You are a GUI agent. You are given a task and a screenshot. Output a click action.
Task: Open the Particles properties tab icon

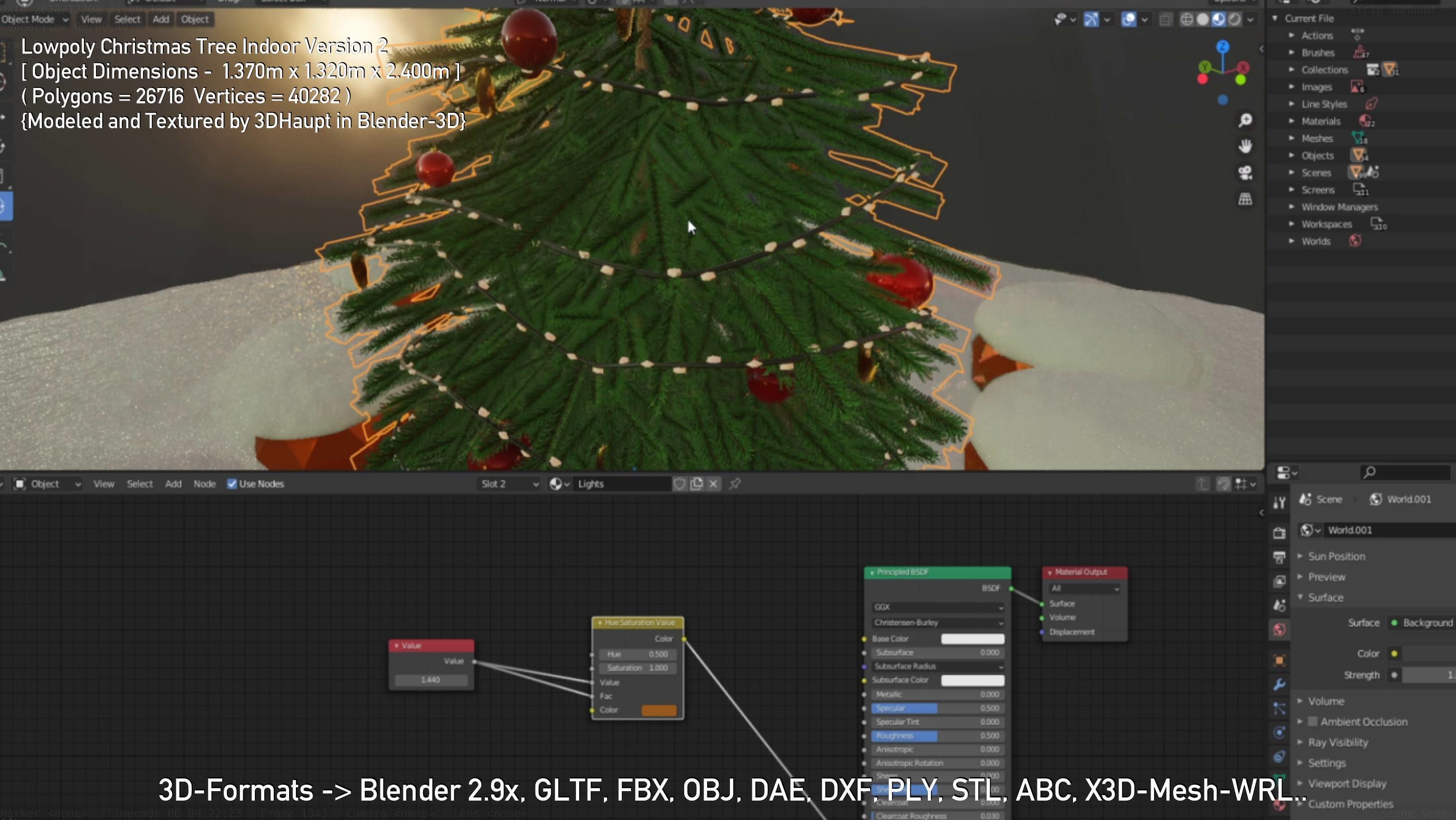click(x=1280, y=709)
